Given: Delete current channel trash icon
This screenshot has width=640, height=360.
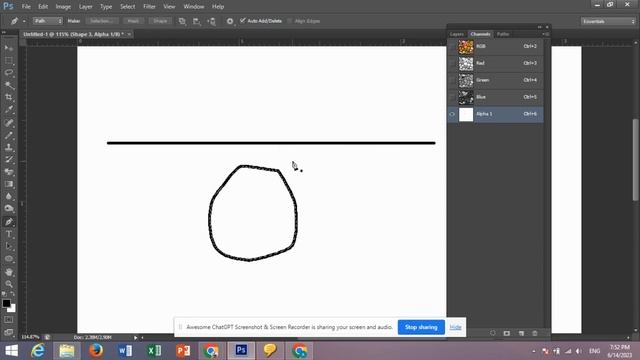Looking at the screenshot, I should [535, 333].
